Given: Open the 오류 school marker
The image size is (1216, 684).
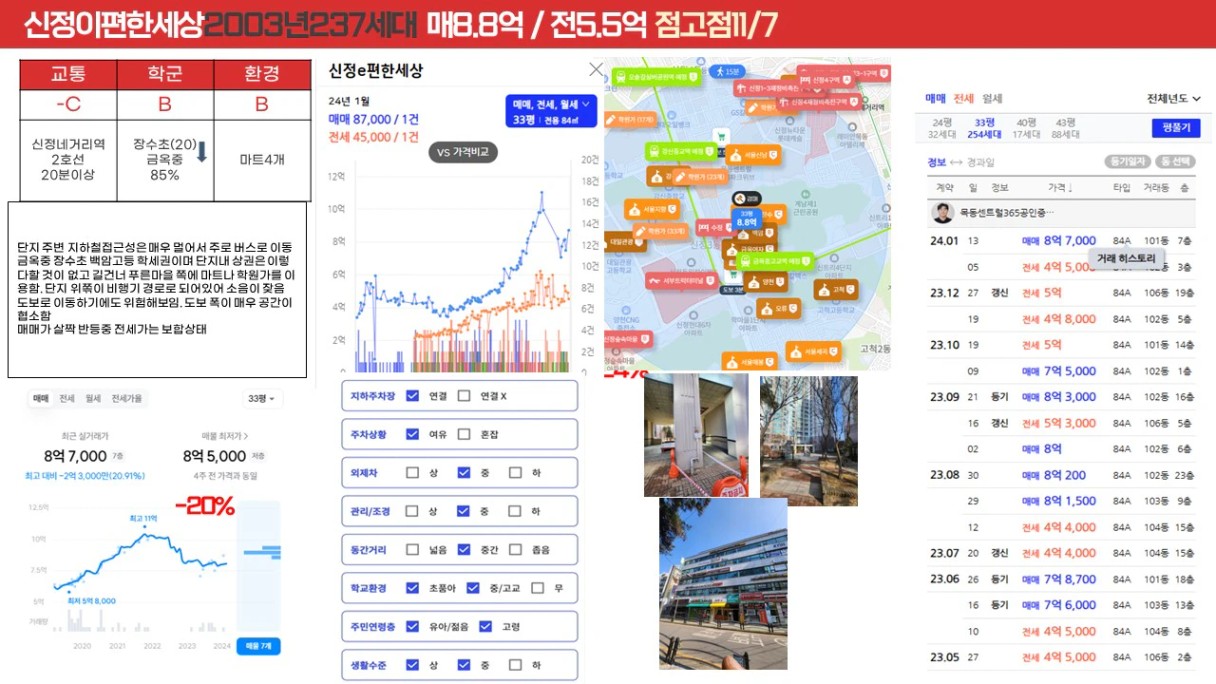Looking at the screenshot, I should [777, 309].
